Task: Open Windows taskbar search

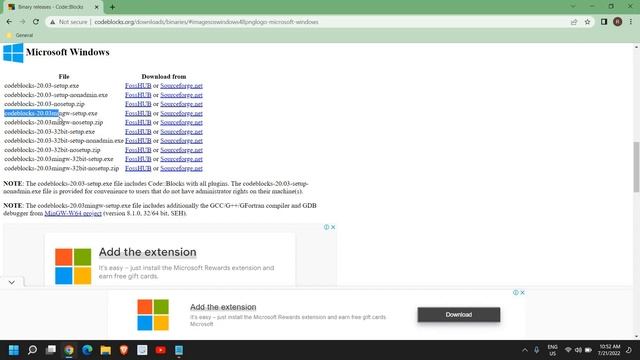Action: click(32, 350)
